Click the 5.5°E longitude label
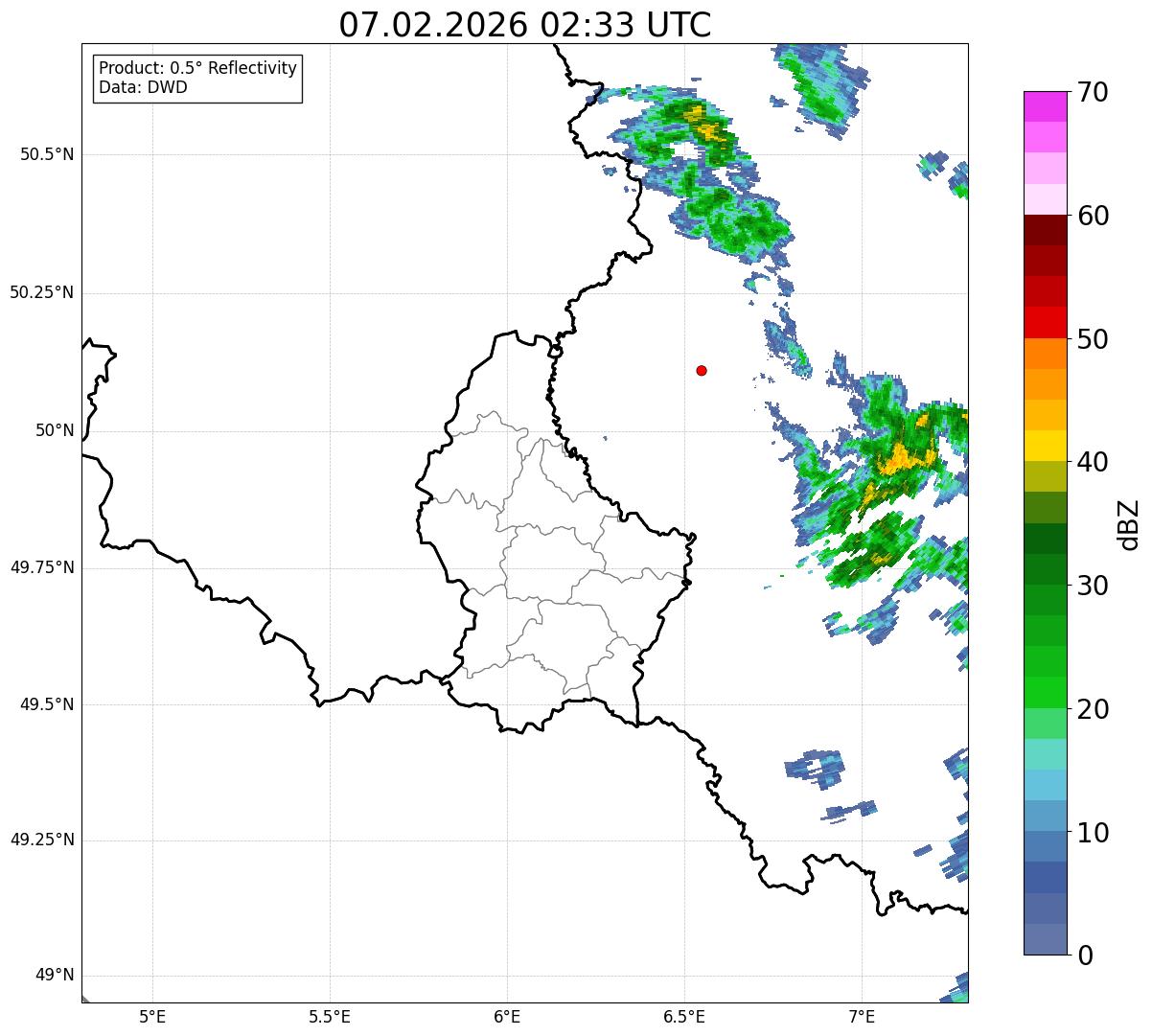The height and width of the screenshot is (1036, 1152). point(330,1016)
